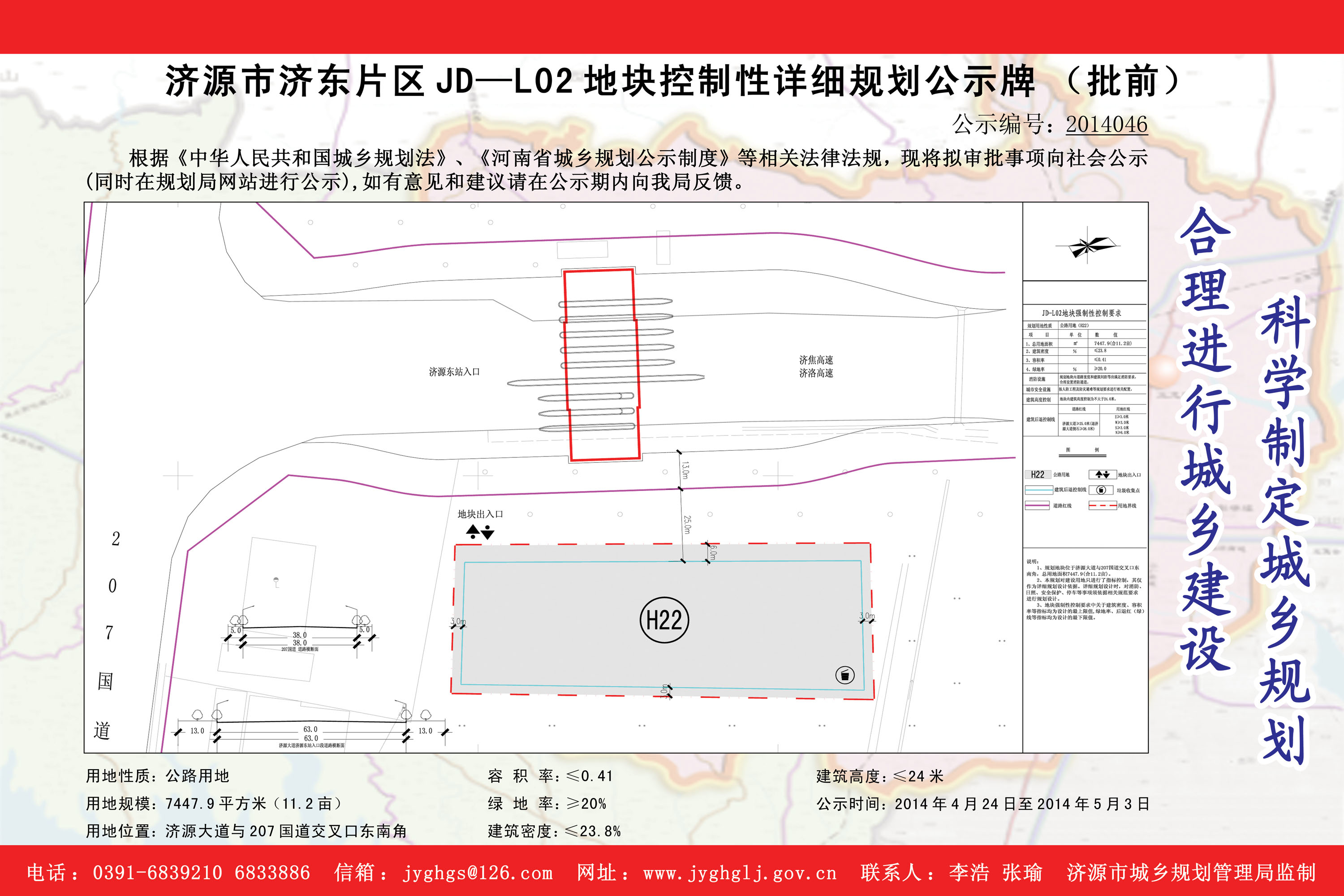The image size is (1344, 896).
Task: Click the 垃圾收集点 legend symbol
Action: (1101, 490)
